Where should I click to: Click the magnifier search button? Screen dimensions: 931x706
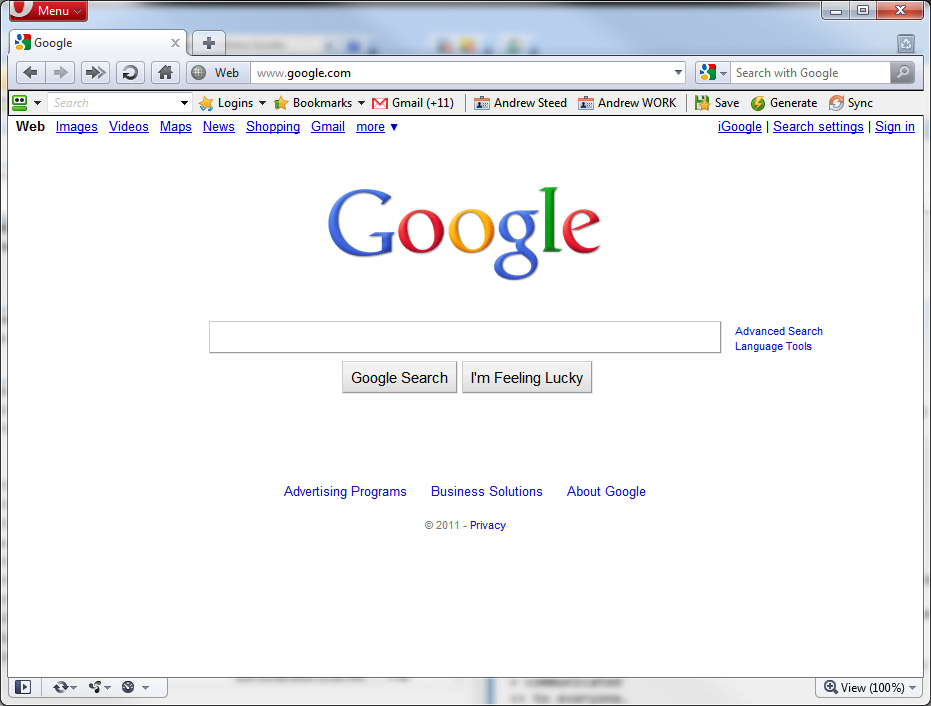click(x=902, y=72)
